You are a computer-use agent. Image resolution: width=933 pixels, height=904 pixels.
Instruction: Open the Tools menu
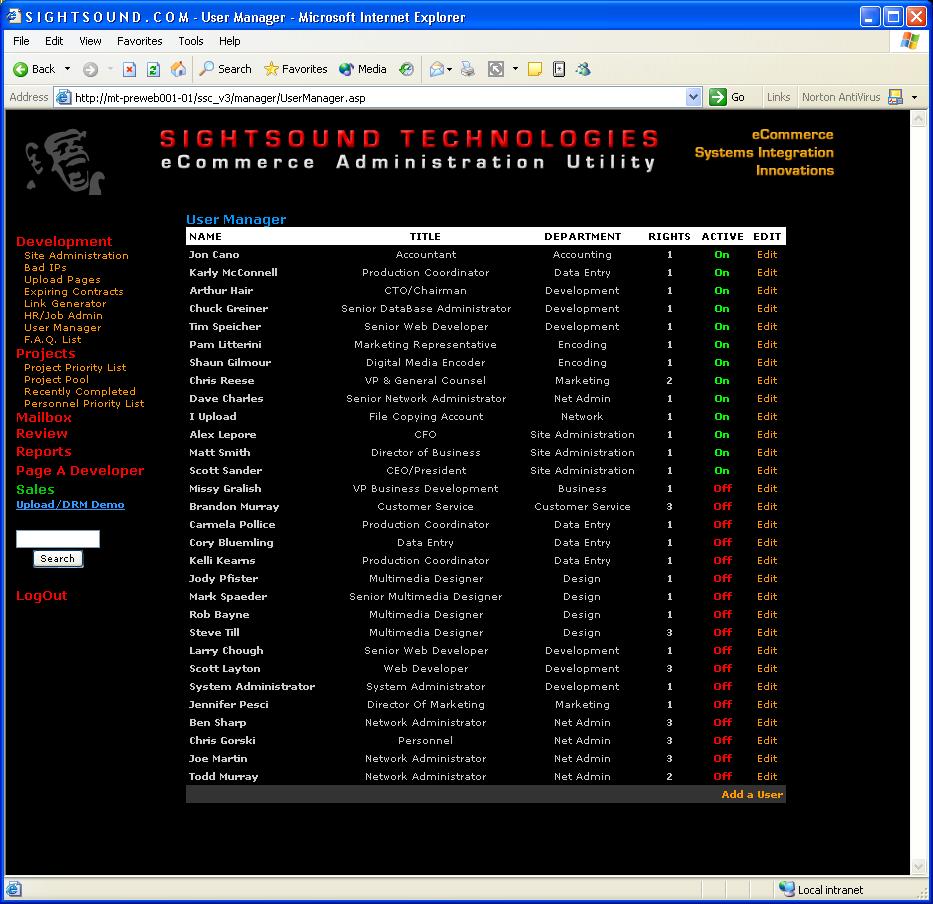pos(191,41)
